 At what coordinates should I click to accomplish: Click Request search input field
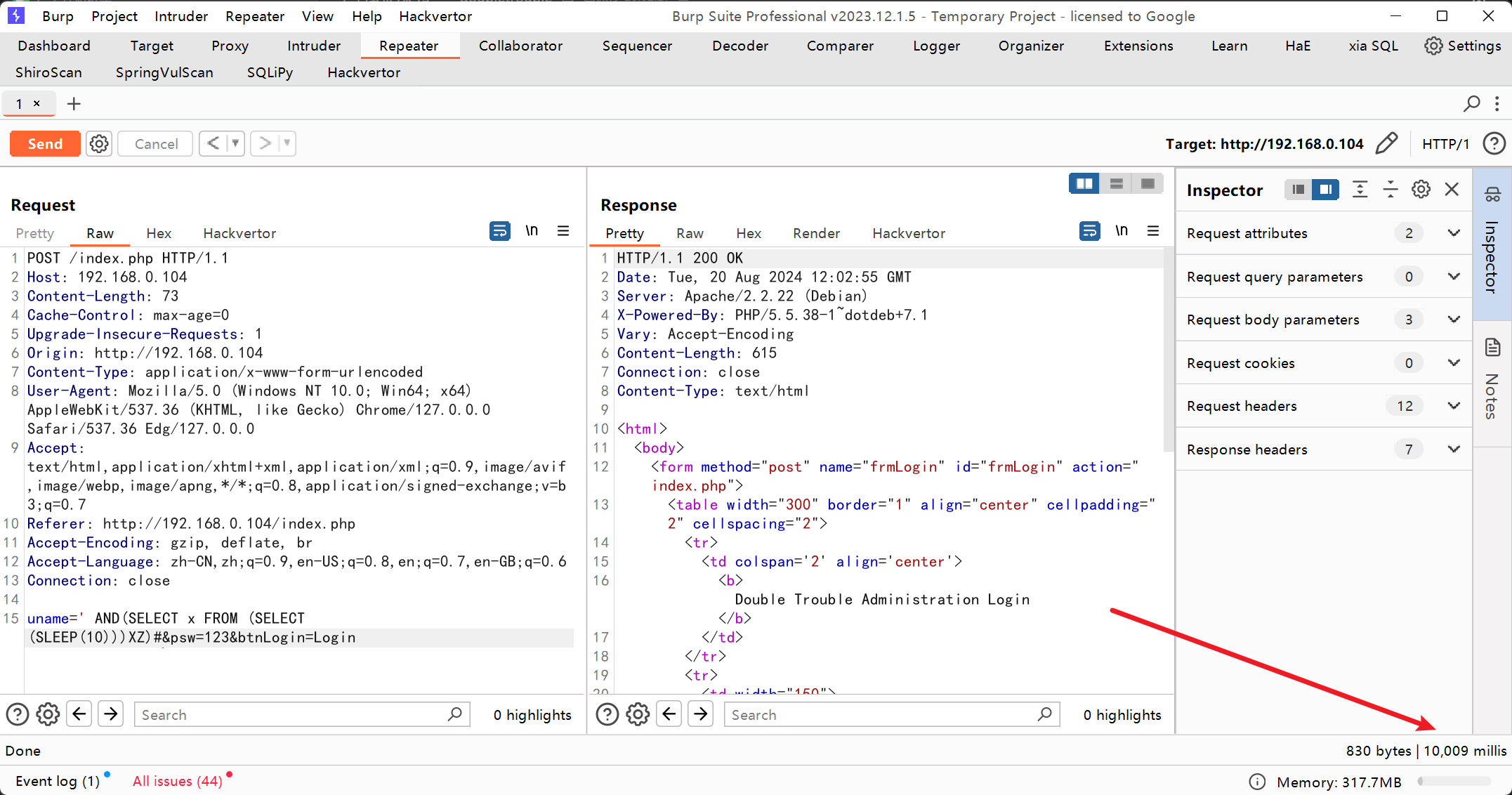tap(302, 715)
